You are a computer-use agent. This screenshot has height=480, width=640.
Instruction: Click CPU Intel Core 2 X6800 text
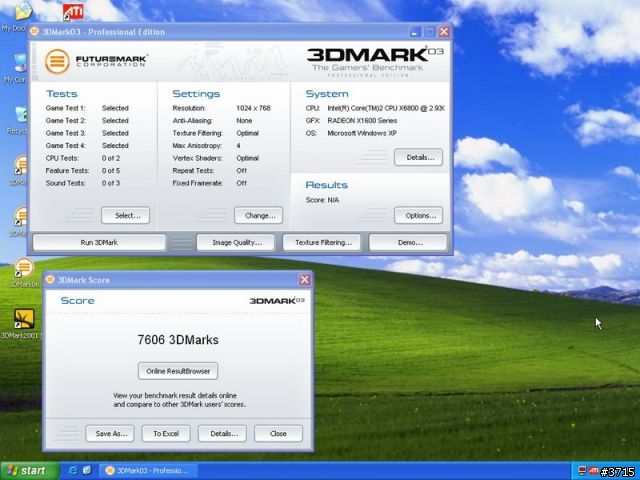point(386,108)
